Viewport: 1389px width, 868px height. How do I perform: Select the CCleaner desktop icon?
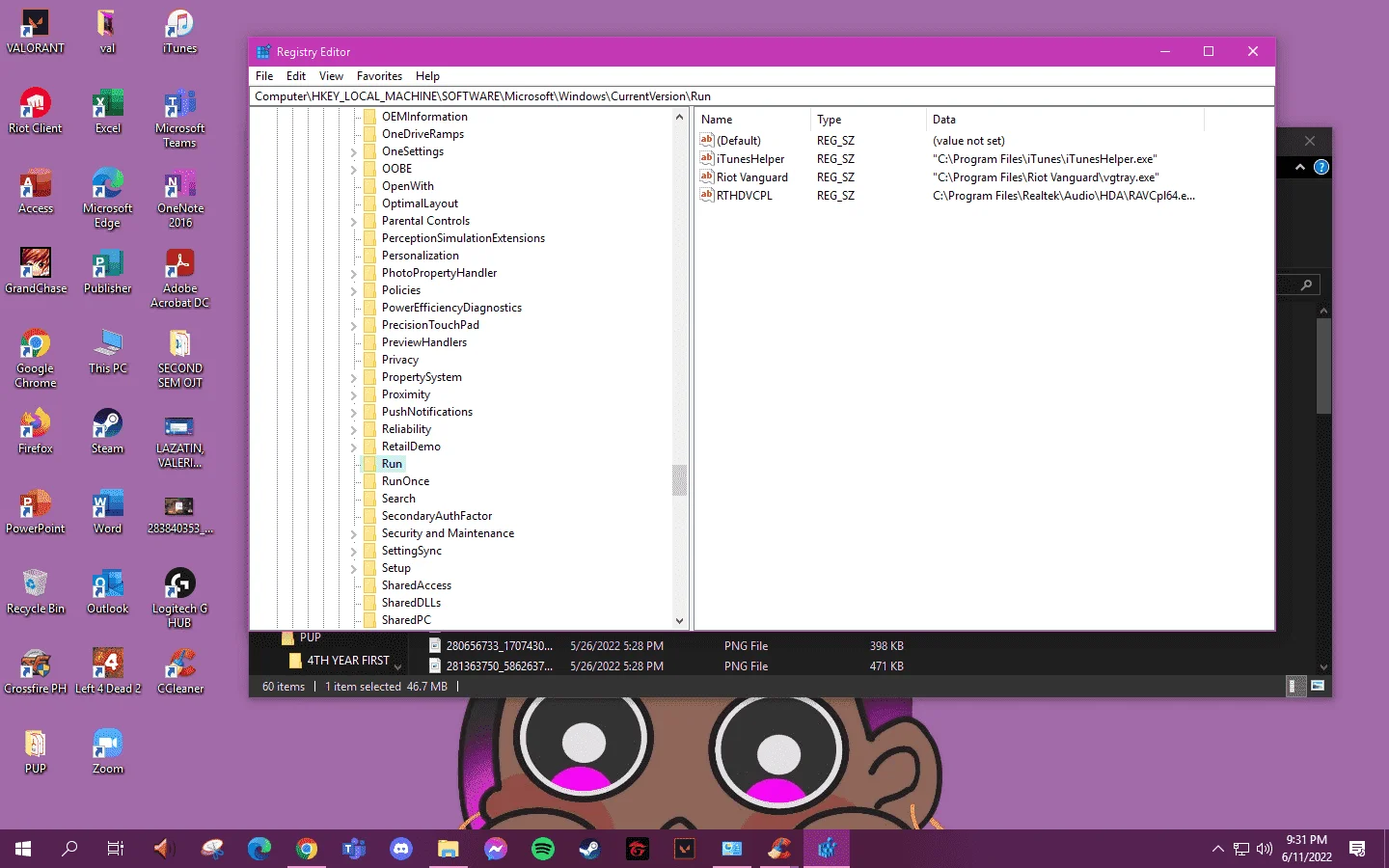coord(179,671)
